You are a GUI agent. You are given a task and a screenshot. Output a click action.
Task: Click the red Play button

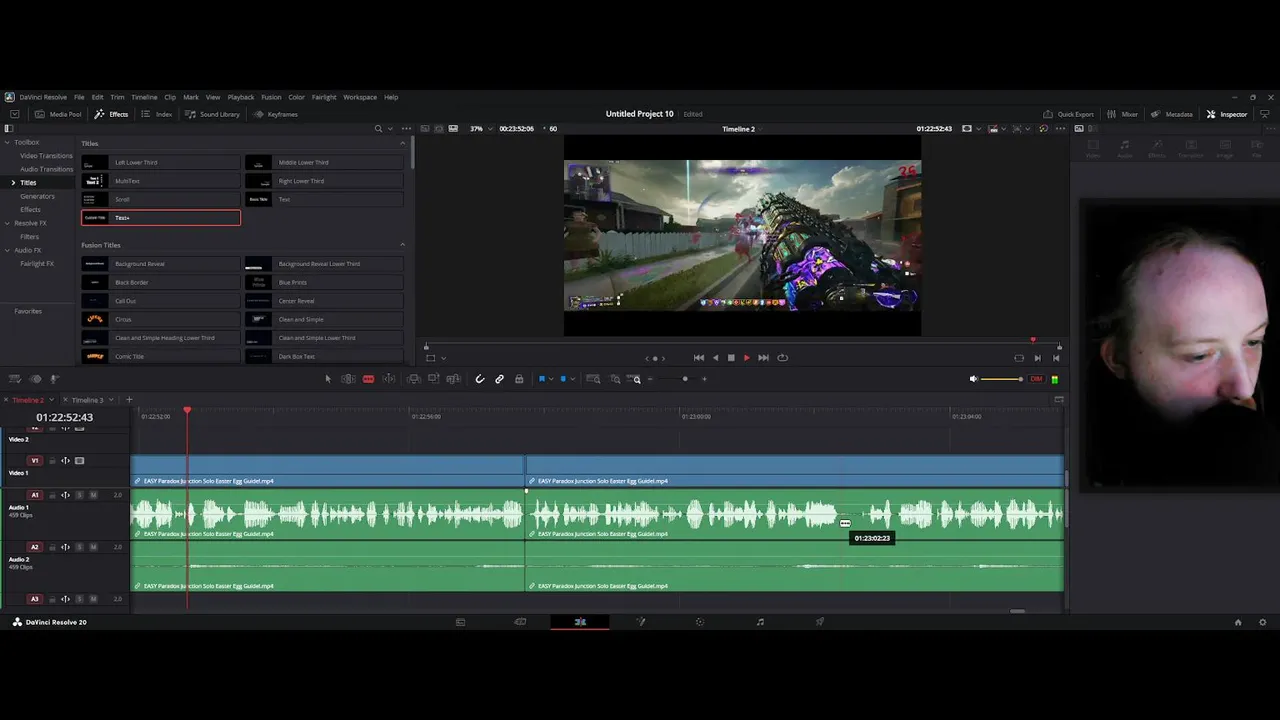746,358
